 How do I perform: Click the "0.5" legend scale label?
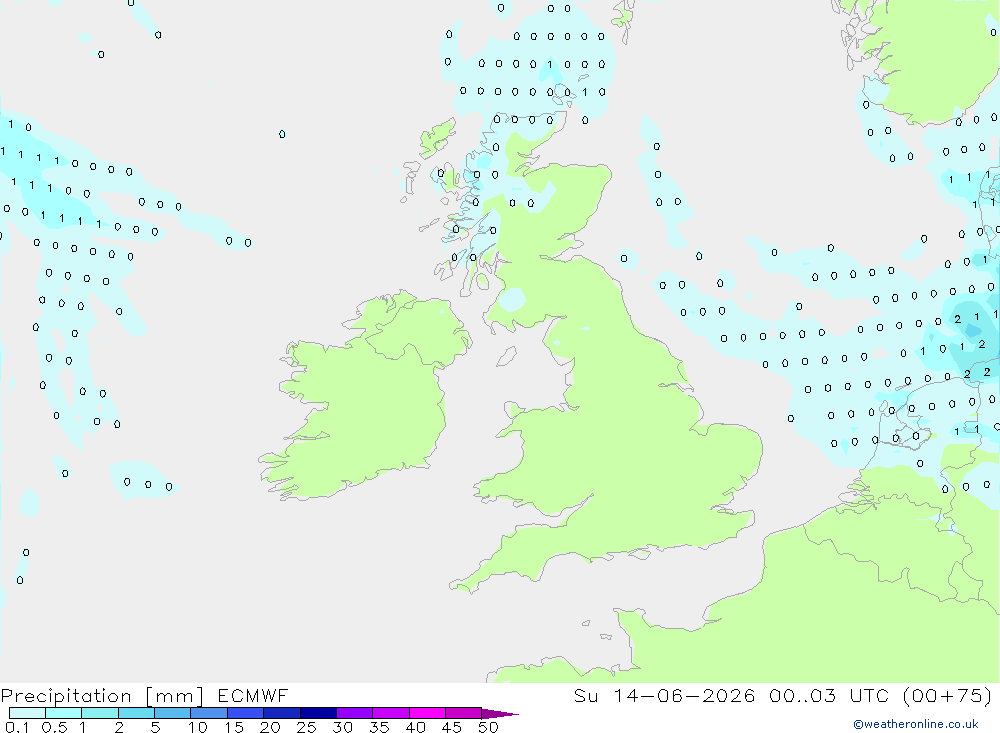(54, 727)
